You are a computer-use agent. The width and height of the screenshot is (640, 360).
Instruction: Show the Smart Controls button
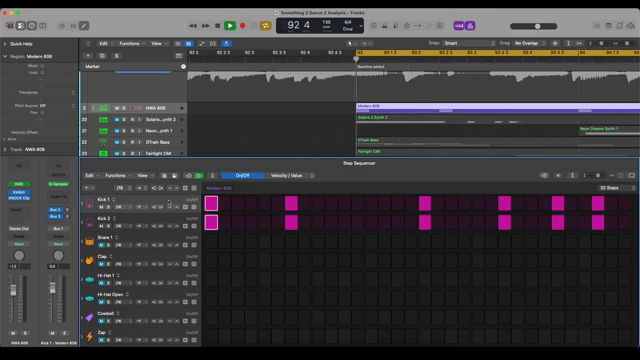62,26
